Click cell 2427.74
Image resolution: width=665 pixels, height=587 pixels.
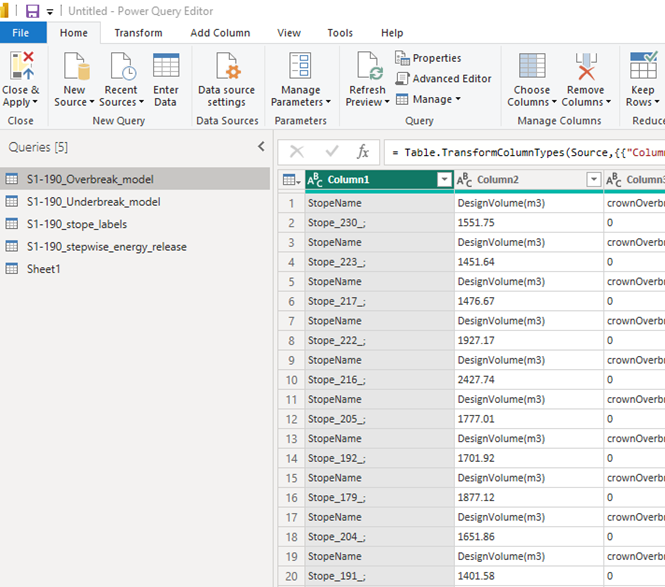click(x=528, y=380)
